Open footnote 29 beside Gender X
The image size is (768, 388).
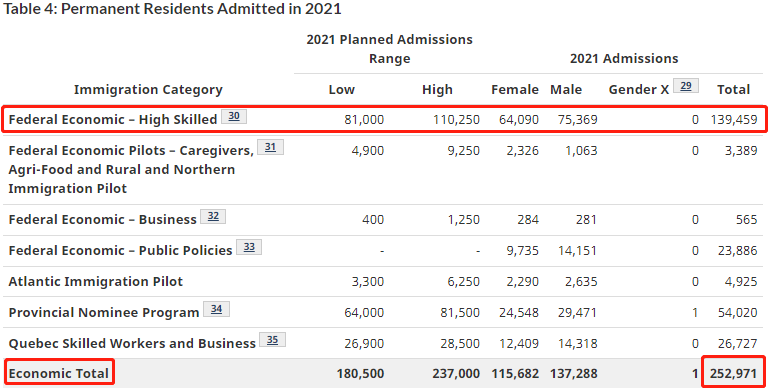click(686, 85)
